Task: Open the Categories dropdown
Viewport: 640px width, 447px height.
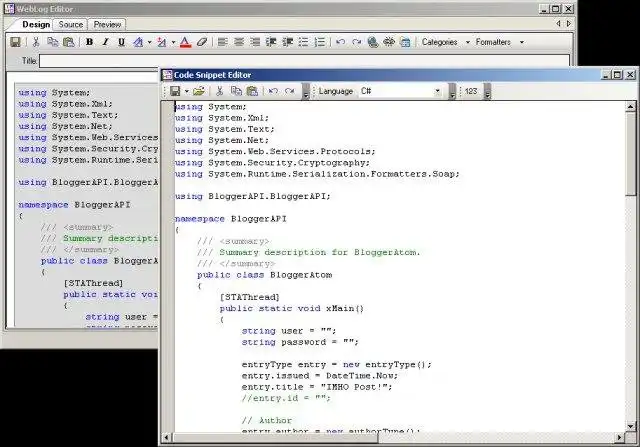Action: click(x=446, y=42)
